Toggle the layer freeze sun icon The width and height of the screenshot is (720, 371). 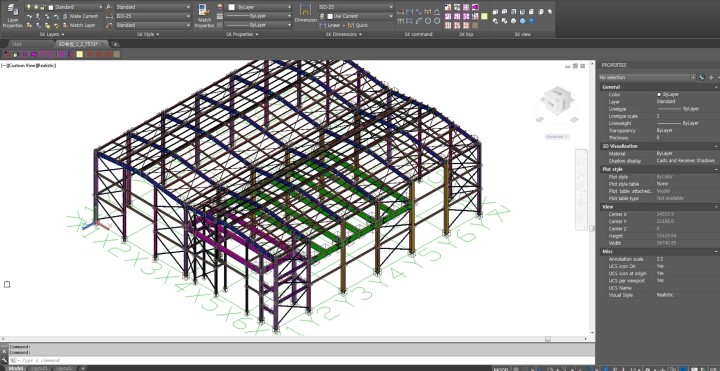point(35,7)
